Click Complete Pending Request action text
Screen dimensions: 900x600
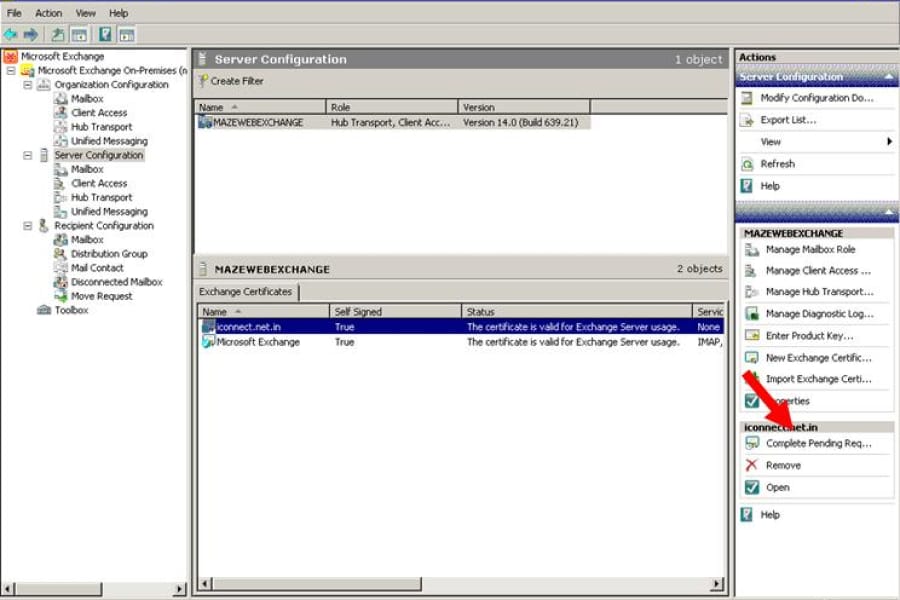click(818, 443)
